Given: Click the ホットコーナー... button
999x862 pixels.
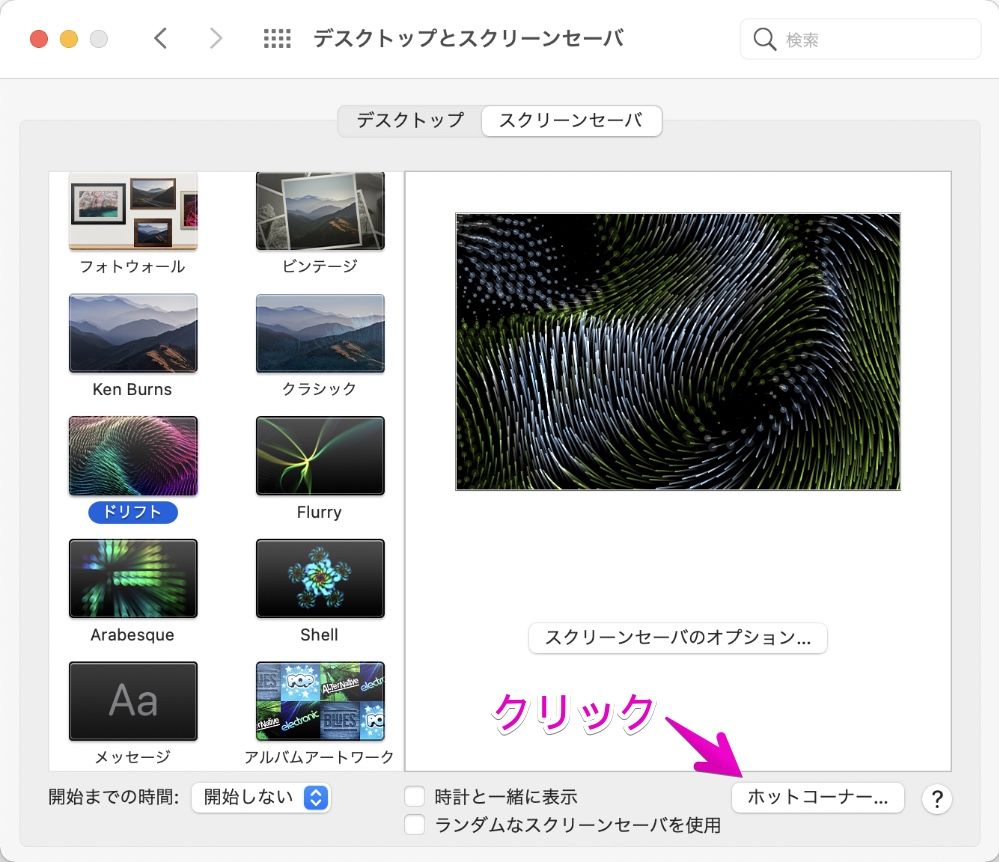Looking at the screenshot, I should (x=817, y=797).
